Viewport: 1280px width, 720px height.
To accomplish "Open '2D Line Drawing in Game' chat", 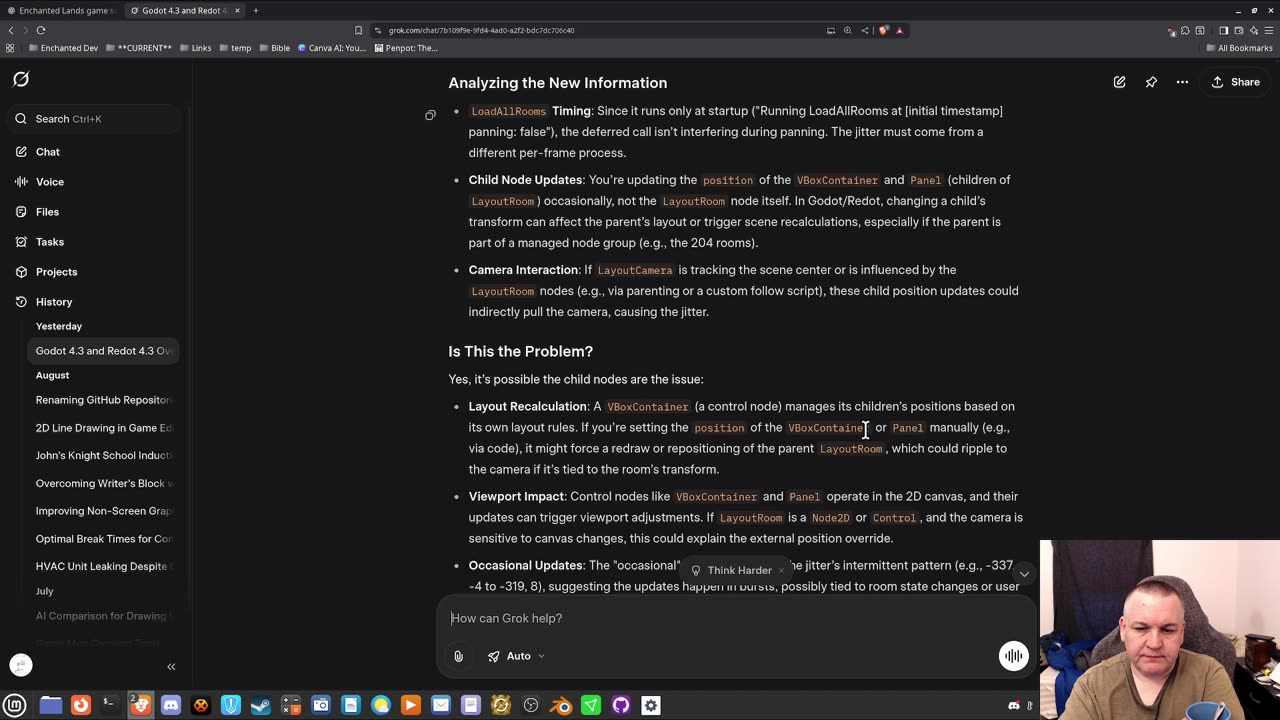I will pyautogui.click(x=104, y=428).
